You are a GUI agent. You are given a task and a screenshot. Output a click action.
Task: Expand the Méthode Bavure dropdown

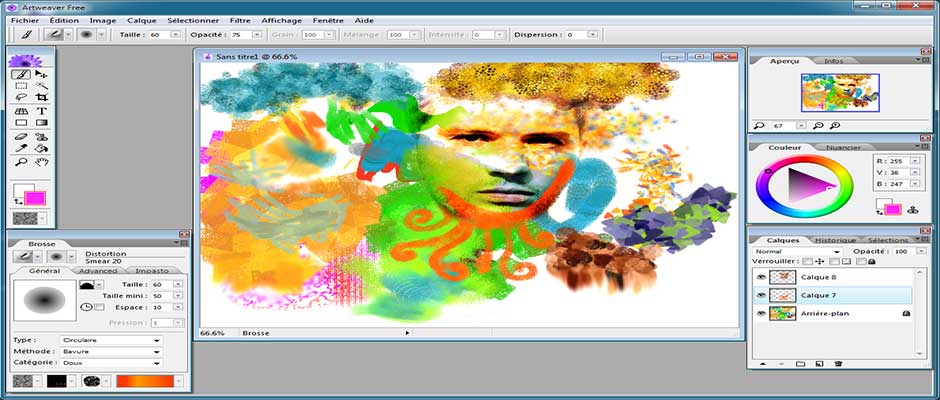111,351
